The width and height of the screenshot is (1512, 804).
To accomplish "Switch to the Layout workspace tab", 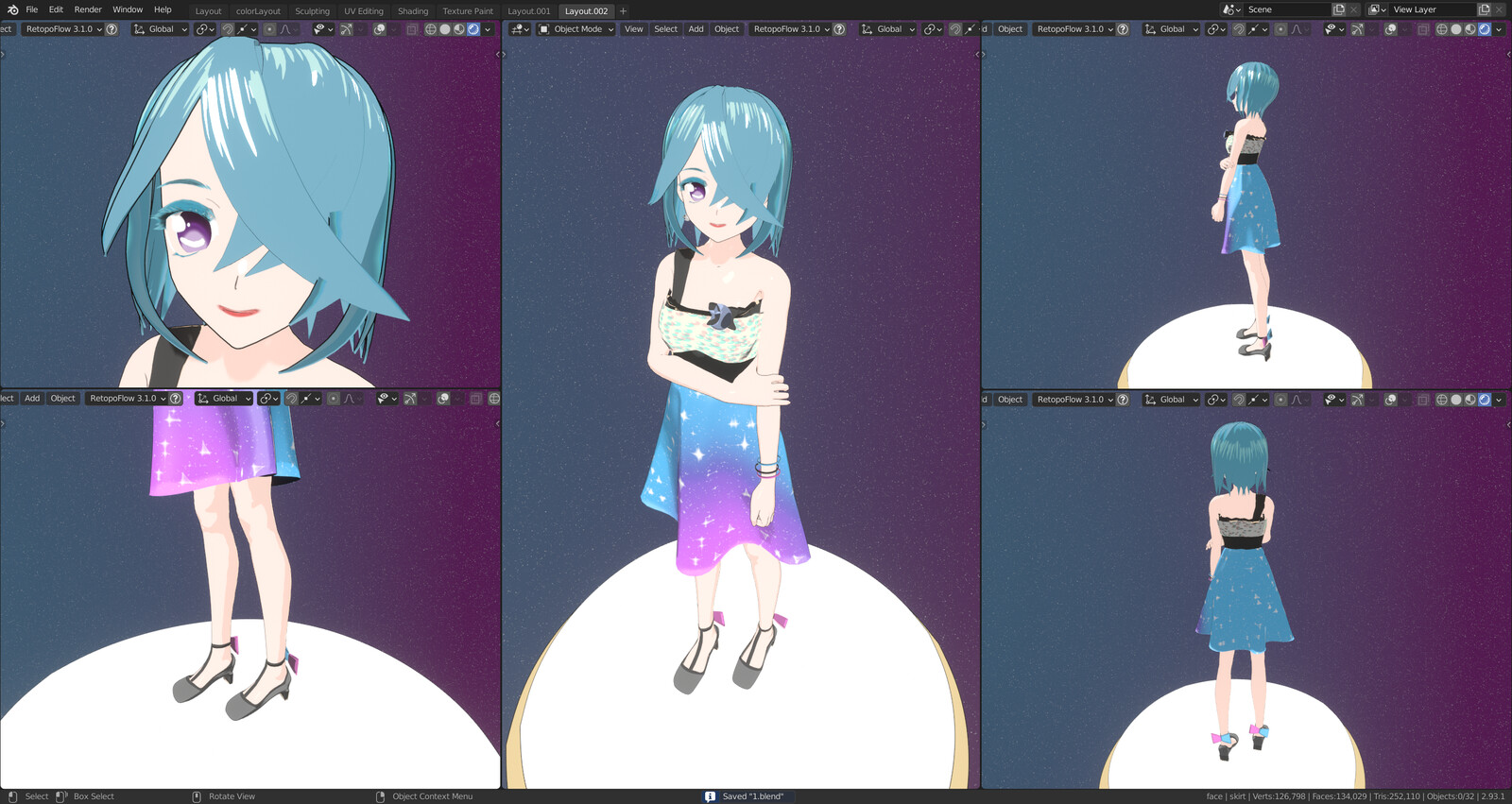I will (208, 11).
